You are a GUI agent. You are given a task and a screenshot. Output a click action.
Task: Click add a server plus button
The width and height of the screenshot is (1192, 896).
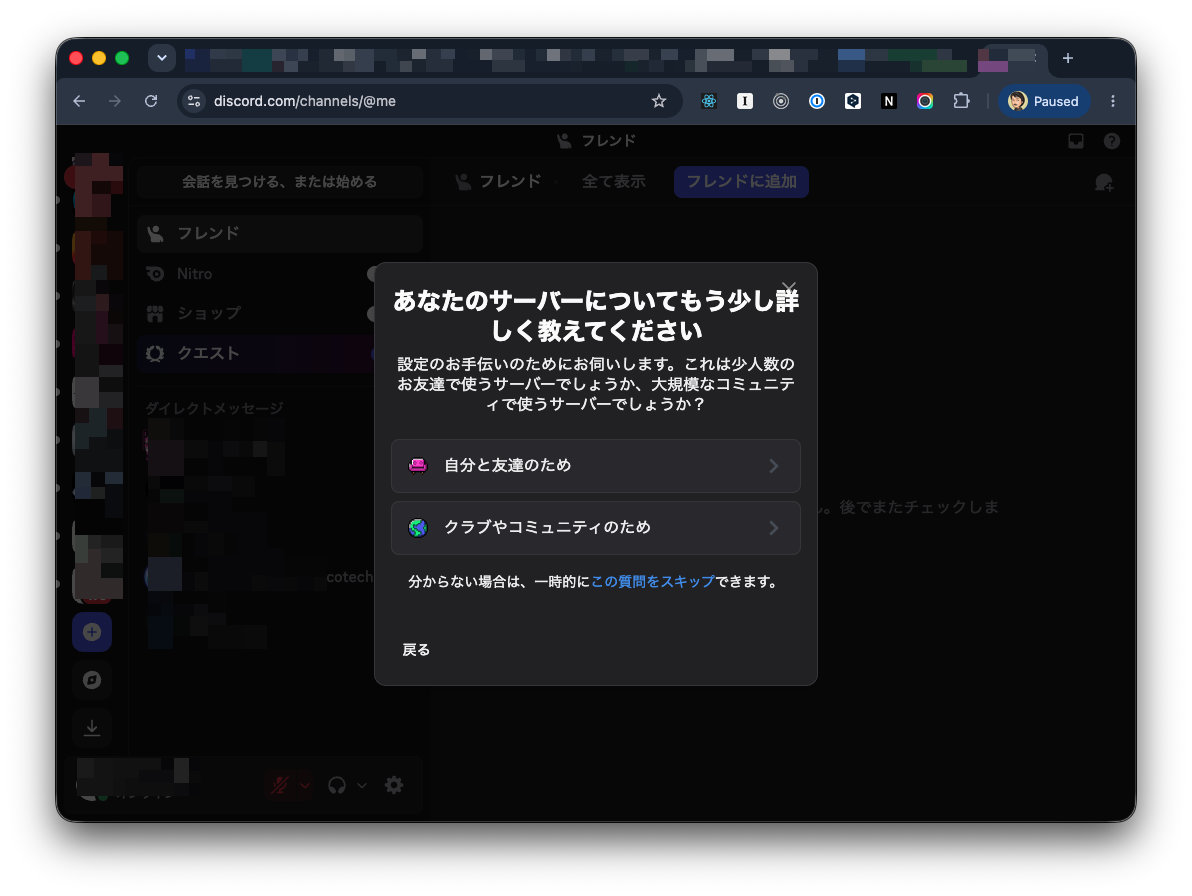92,632
